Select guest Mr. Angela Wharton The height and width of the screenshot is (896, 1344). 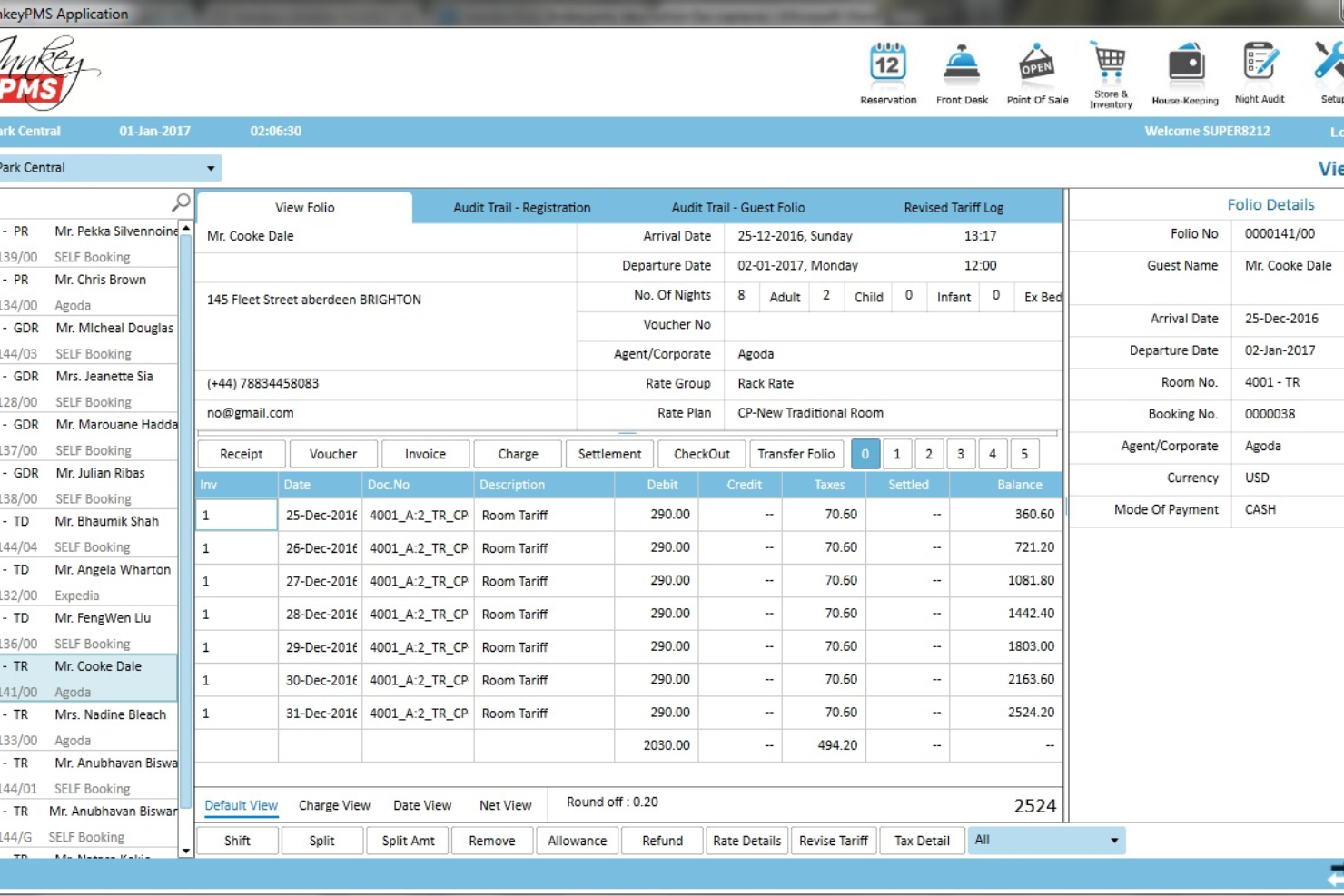point(88,581)
